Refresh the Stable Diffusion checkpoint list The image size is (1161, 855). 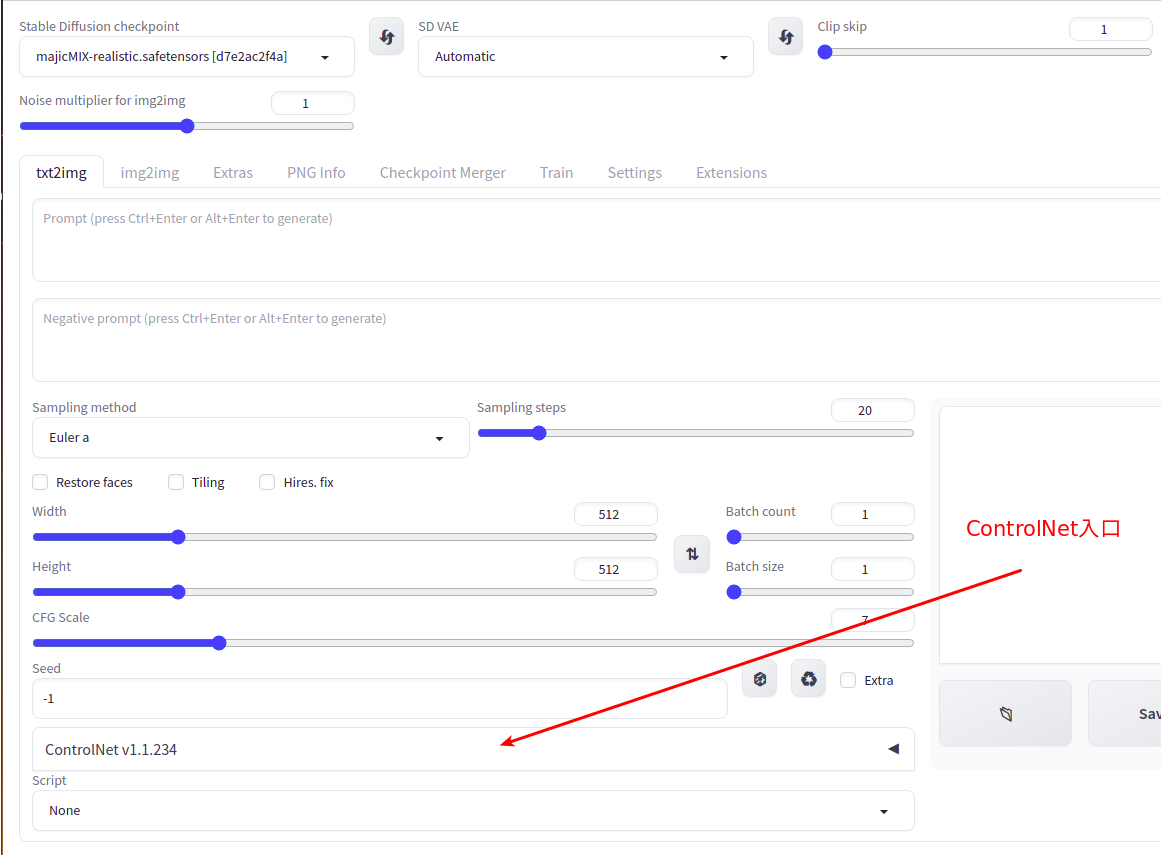[x=387, y=36]
